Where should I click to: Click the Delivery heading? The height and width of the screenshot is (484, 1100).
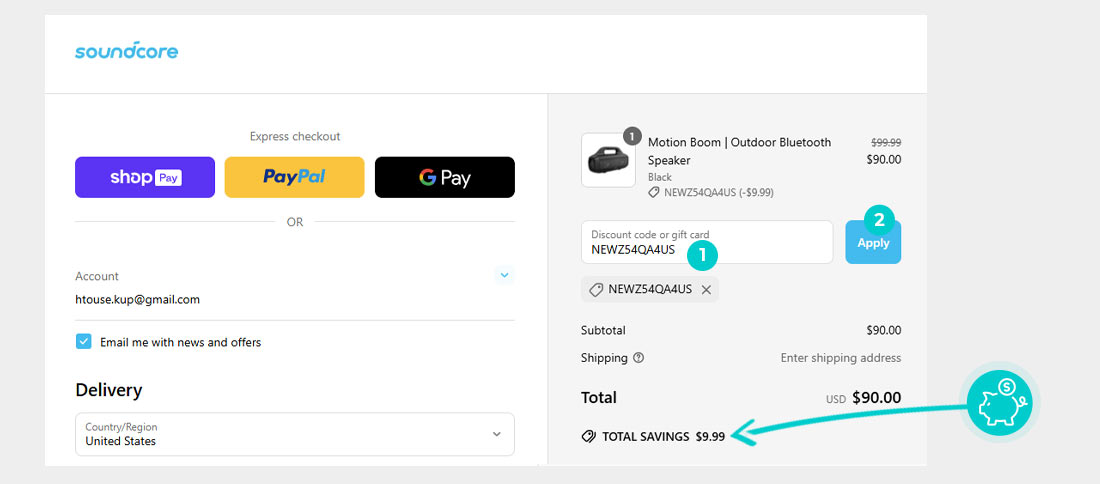109,390
